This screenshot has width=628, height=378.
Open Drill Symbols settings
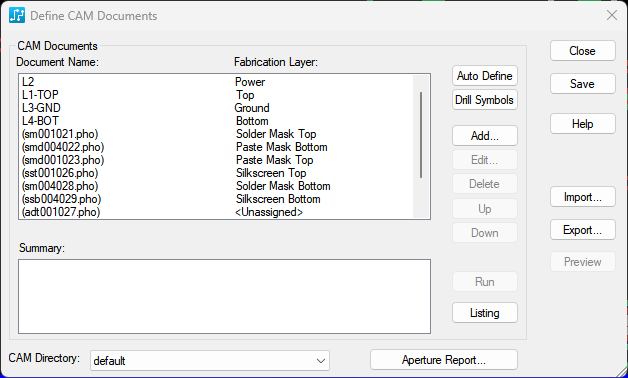tap(485, 100)
